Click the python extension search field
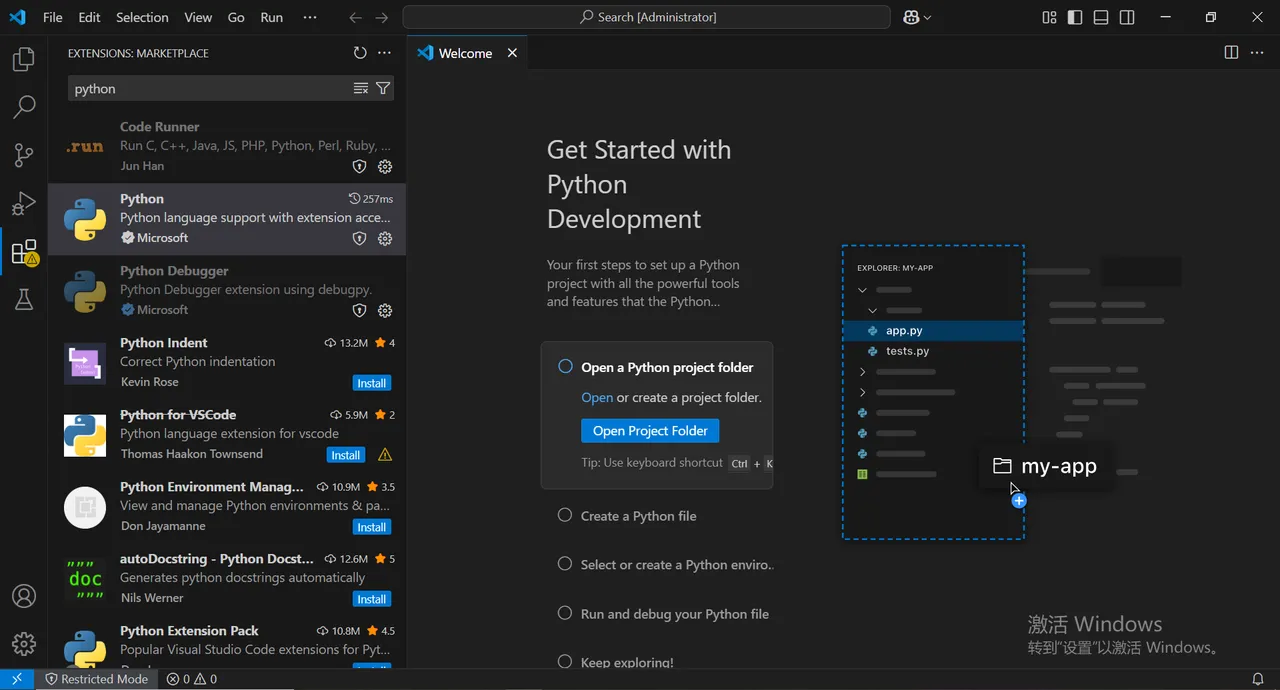The width and height of the screenshot is (1280, 690). pyautogui.click(x=210, y=88)
